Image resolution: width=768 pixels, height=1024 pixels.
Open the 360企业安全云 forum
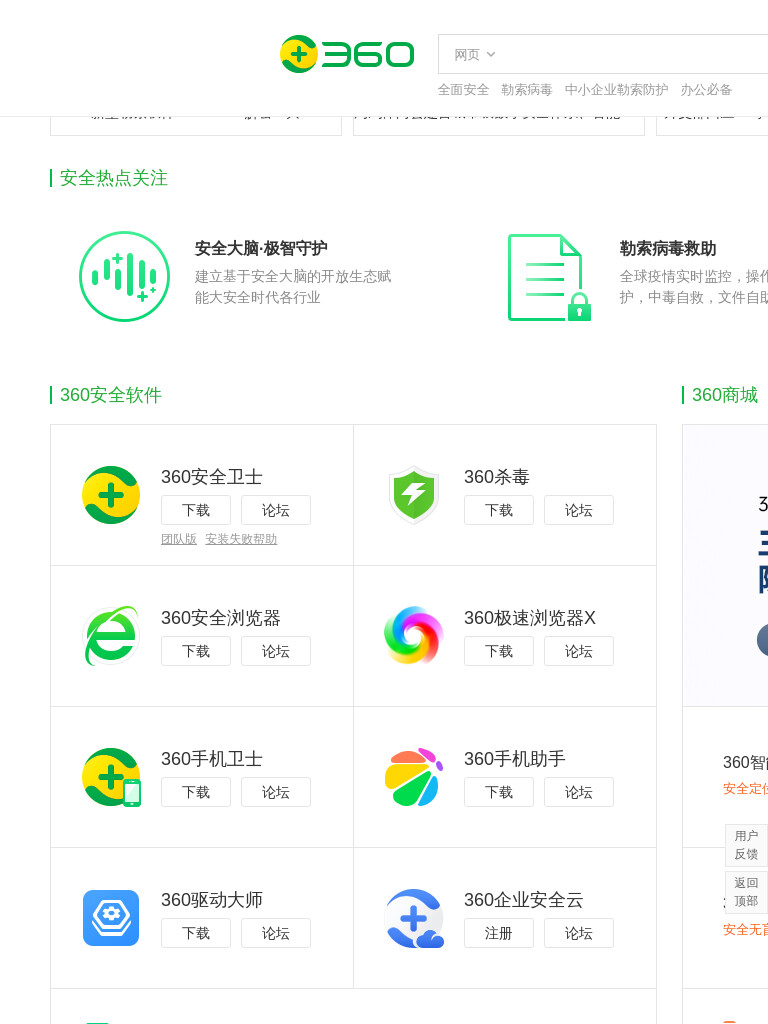coord(579,933)
